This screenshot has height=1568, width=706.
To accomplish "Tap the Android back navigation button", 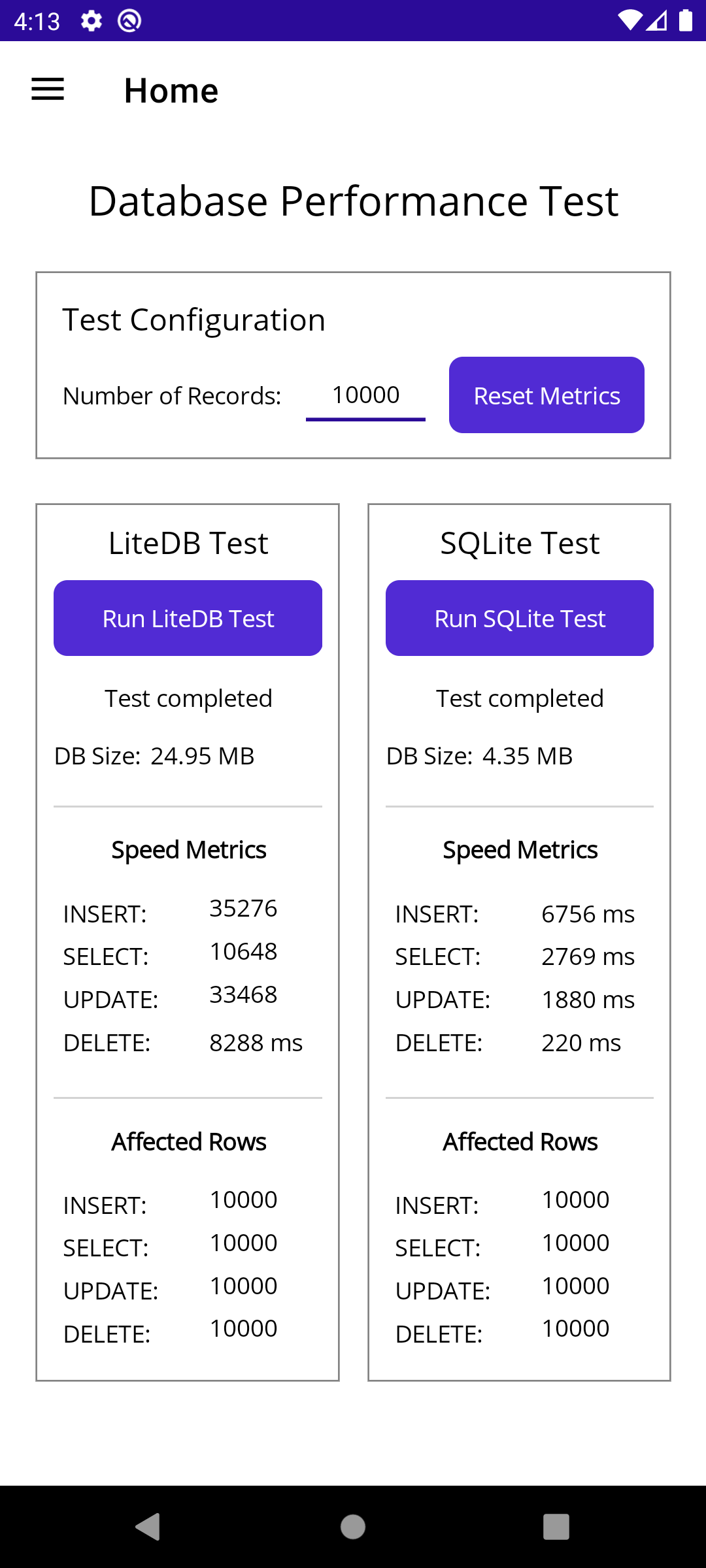I will 148,1527.
